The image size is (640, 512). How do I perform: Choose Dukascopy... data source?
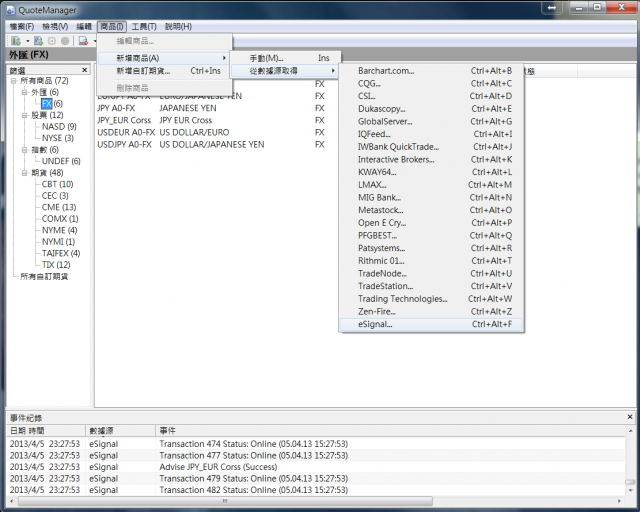pos(431,109)
